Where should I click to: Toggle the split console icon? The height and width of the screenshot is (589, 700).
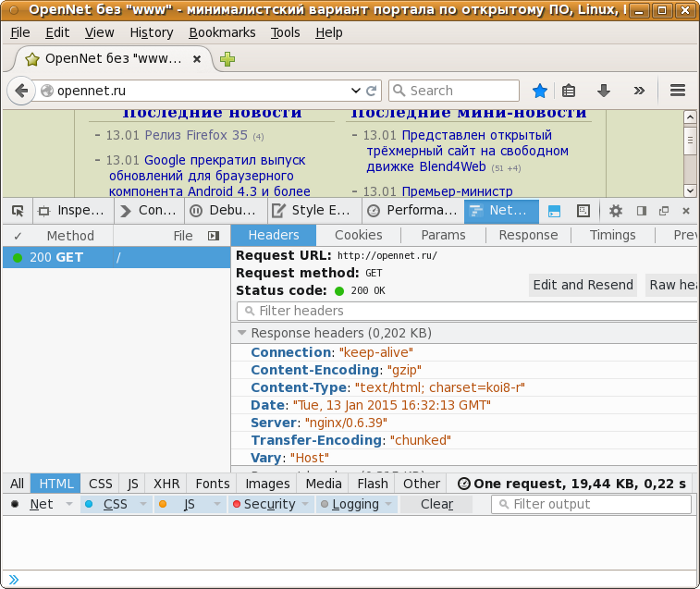554,211
